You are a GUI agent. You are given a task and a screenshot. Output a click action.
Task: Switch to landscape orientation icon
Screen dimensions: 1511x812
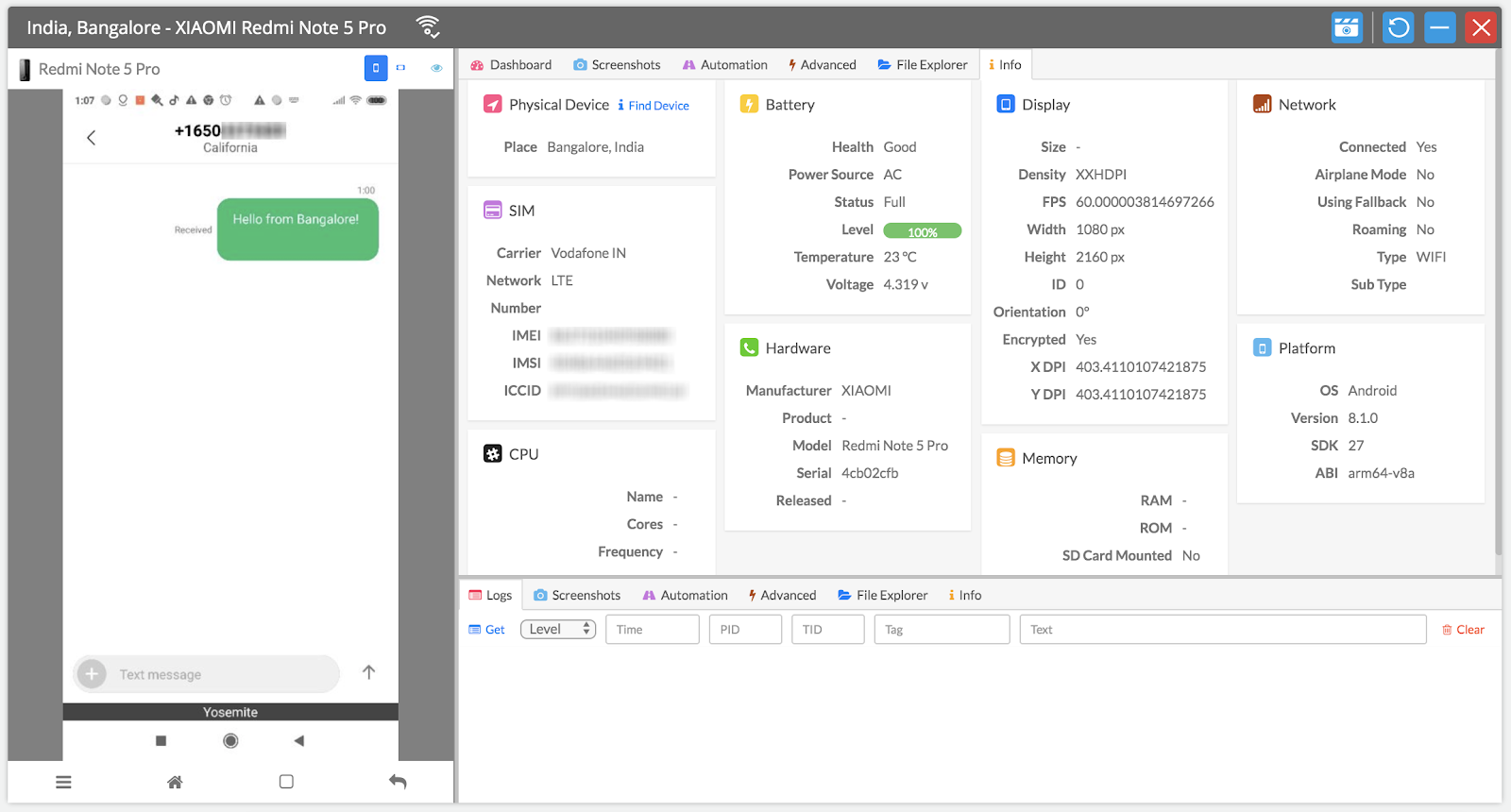[400, 68]
